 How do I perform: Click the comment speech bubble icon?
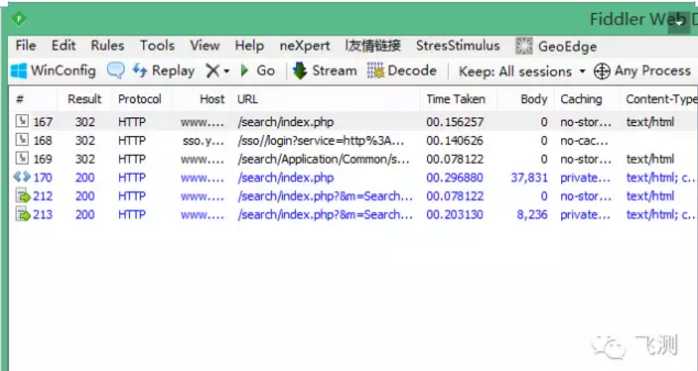pyautogui.click(x=116, y=71)
